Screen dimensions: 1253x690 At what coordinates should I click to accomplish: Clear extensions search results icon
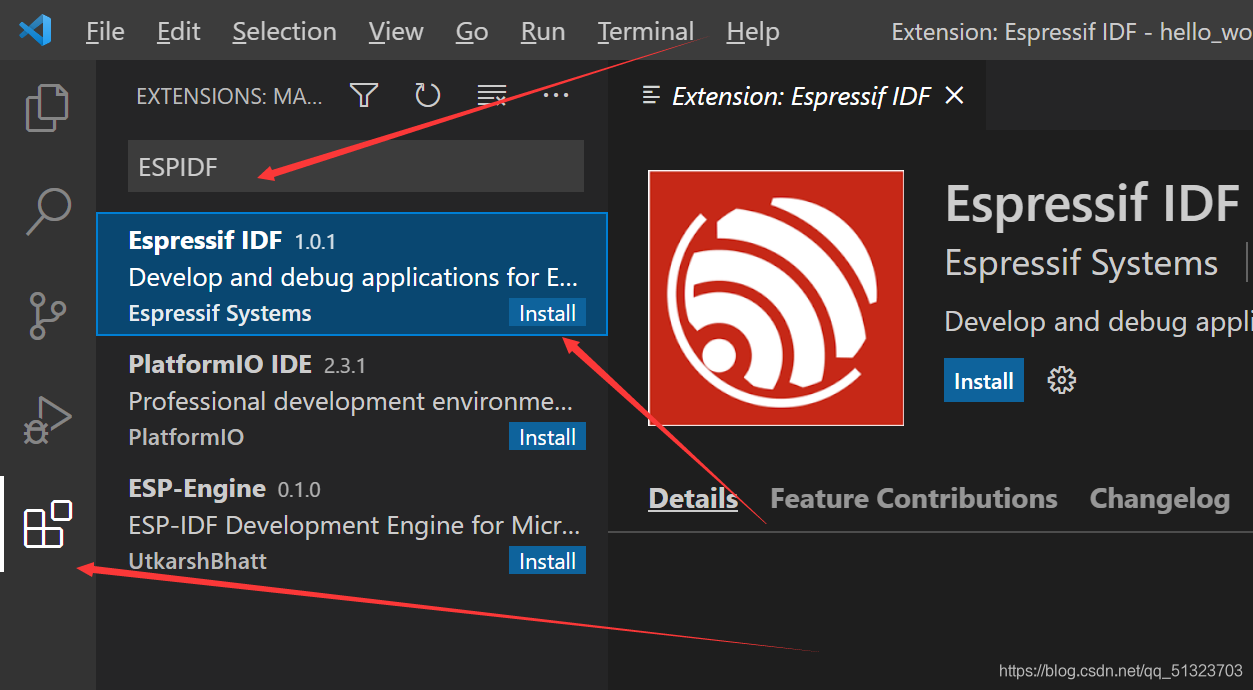[492, 96]
